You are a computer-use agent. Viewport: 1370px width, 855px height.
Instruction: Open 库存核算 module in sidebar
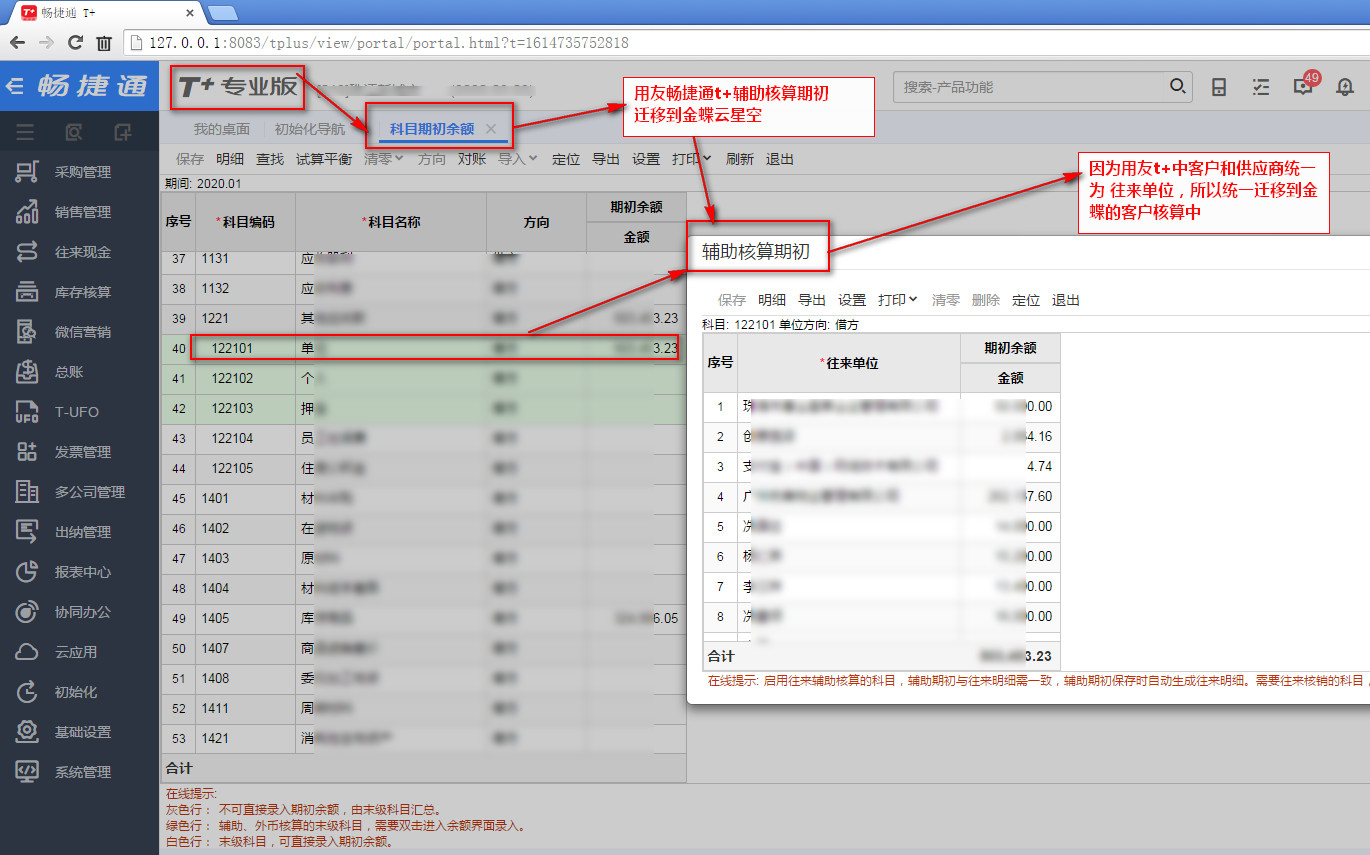82,292
